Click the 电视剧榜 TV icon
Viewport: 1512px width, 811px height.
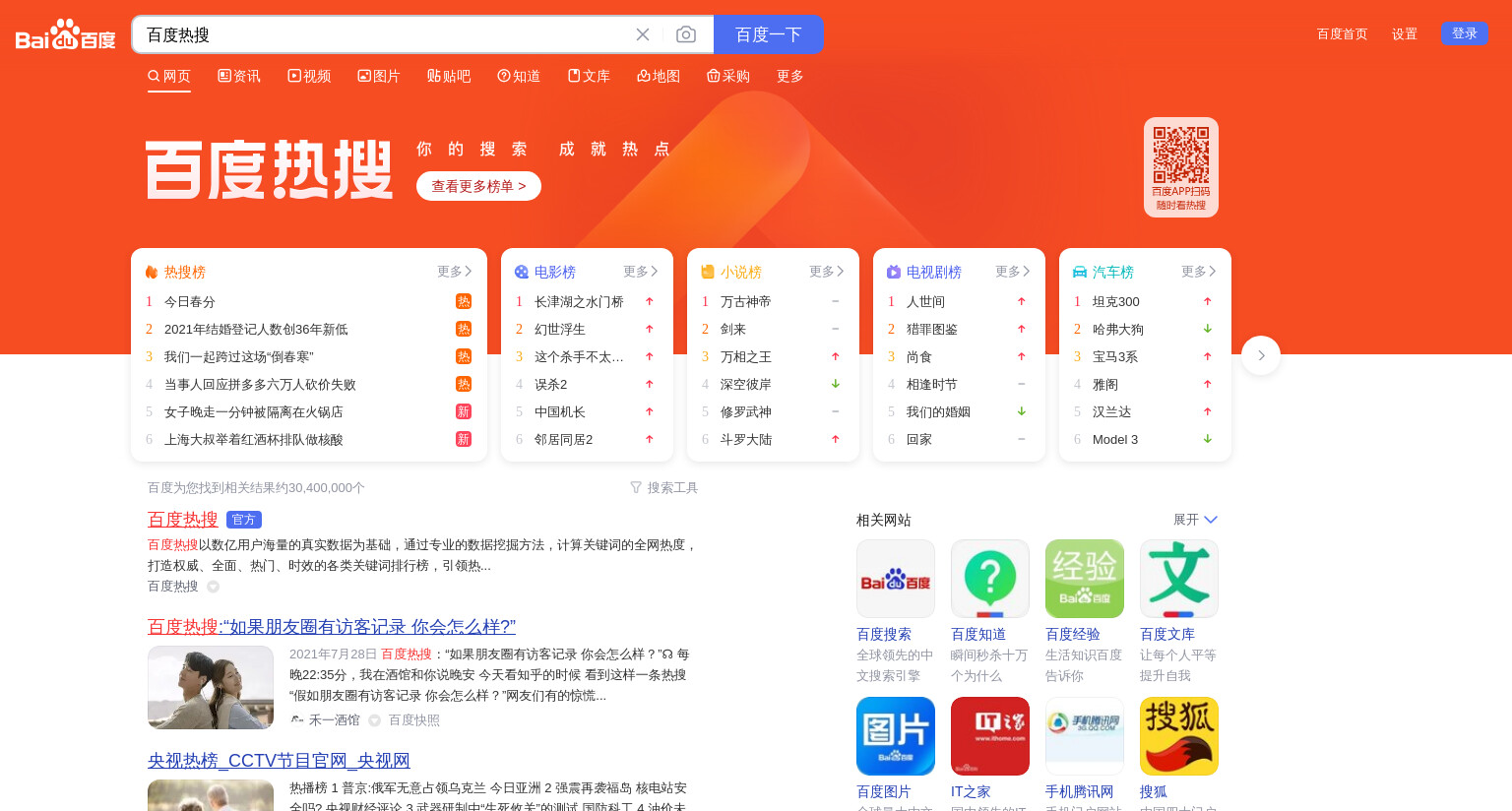pyautogui.click(x=894, y=272)
